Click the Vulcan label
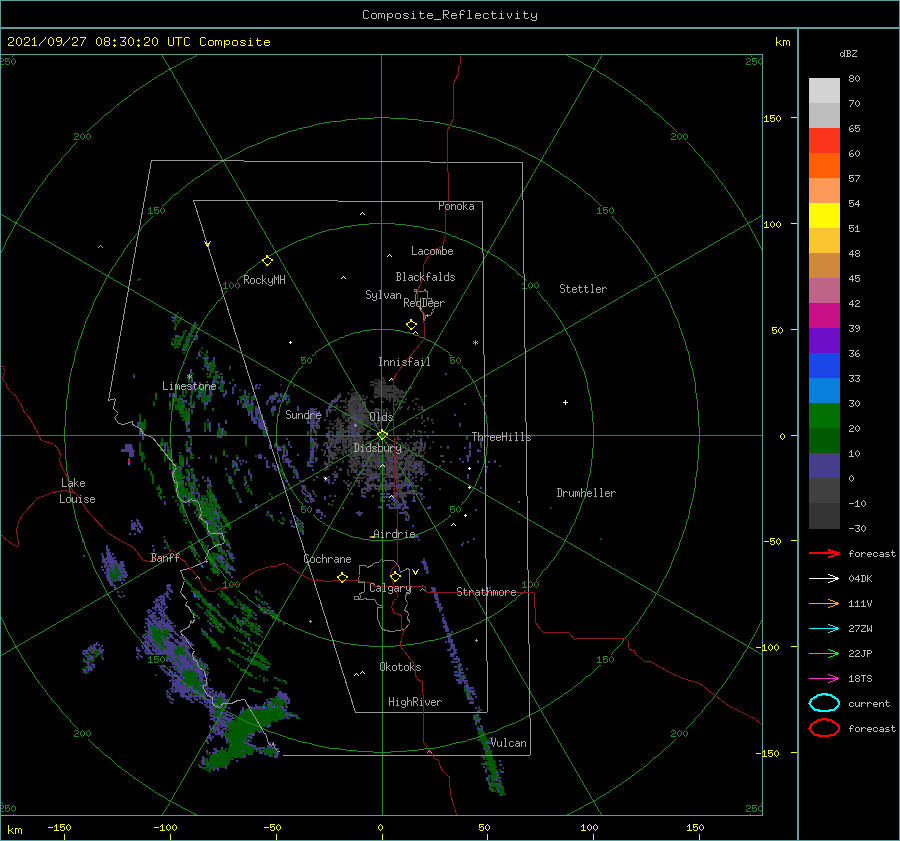Viewport: 900px width, 841px height. tap(509, 743)
